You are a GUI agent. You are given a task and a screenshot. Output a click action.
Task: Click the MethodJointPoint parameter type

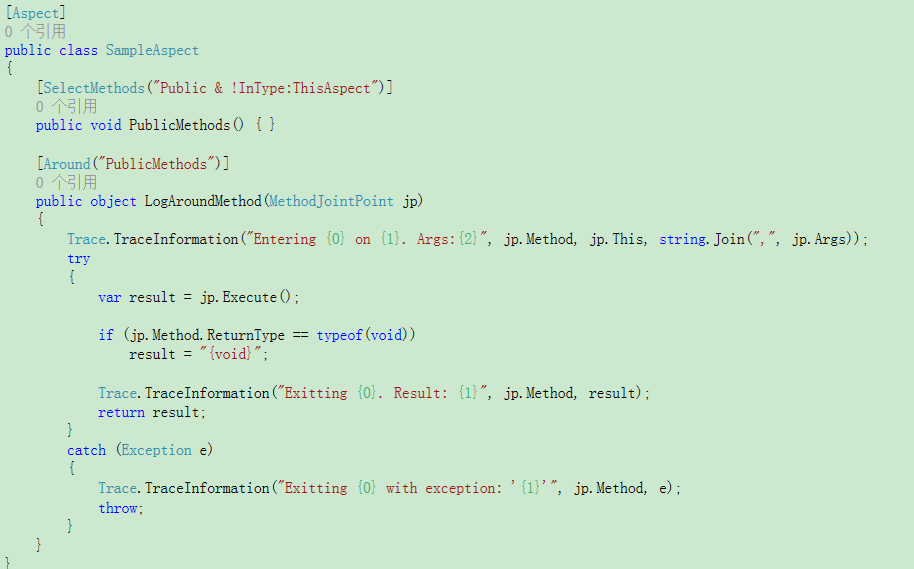point(331,201)
